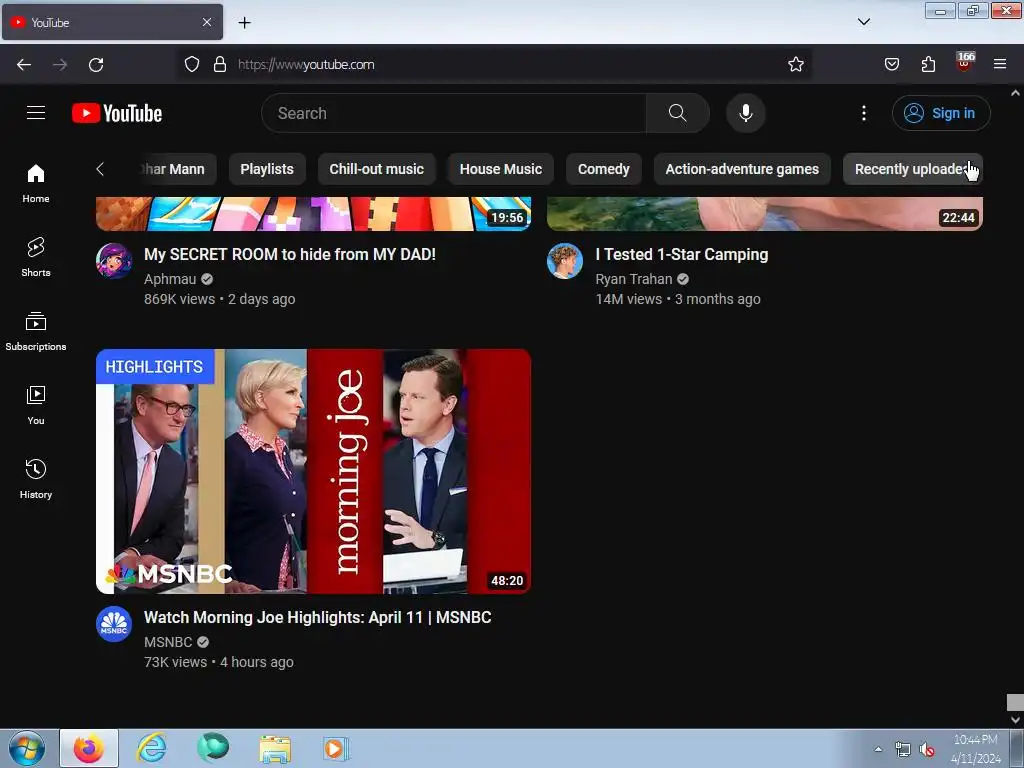This screenshot has width=1024, height=768.
Task: Click the search magnifier button
Action: pyautogui.click(x=677, y=113)
